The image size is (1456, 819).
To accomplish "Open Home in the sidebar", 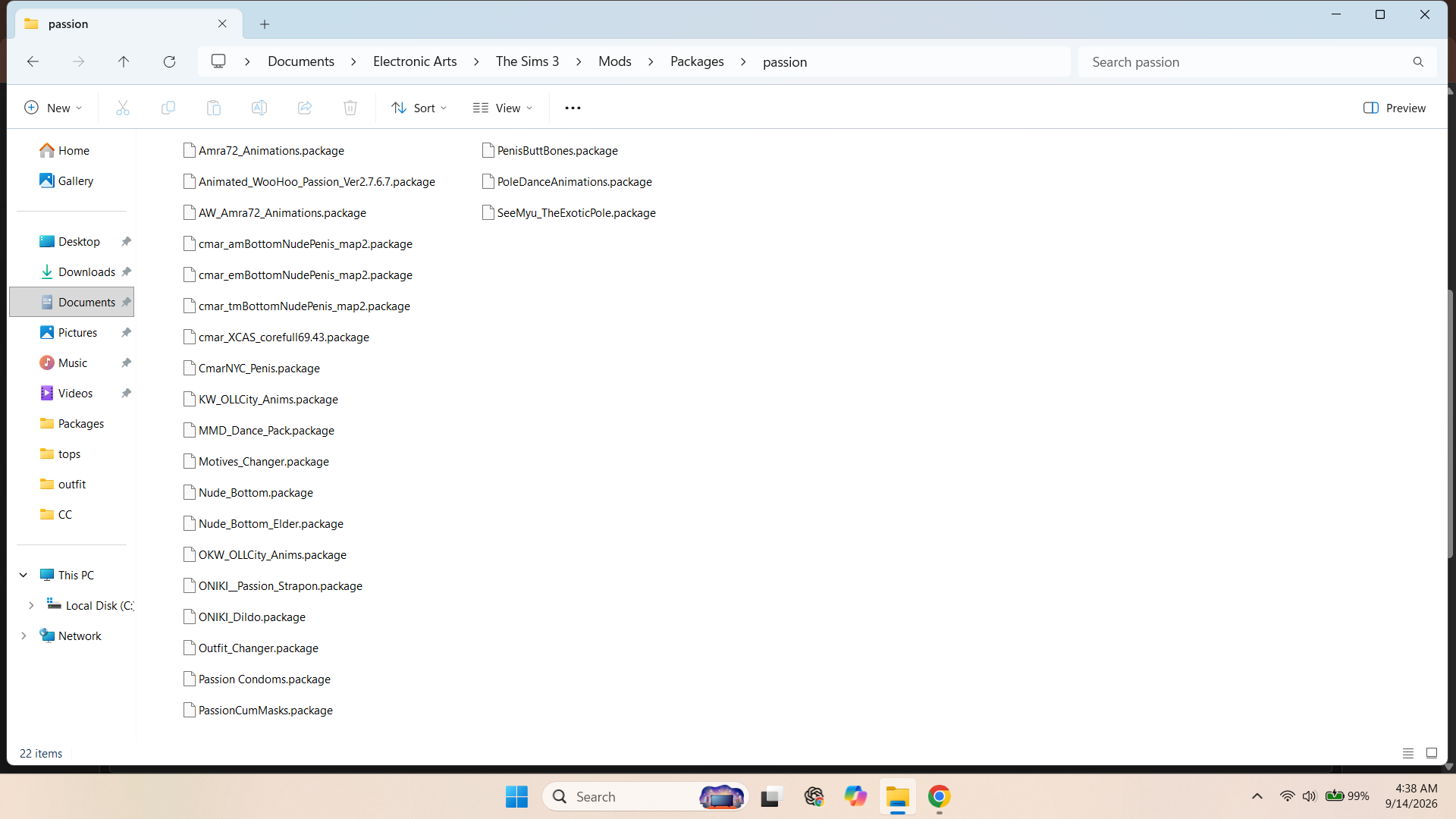I will [x=74, y=150].
